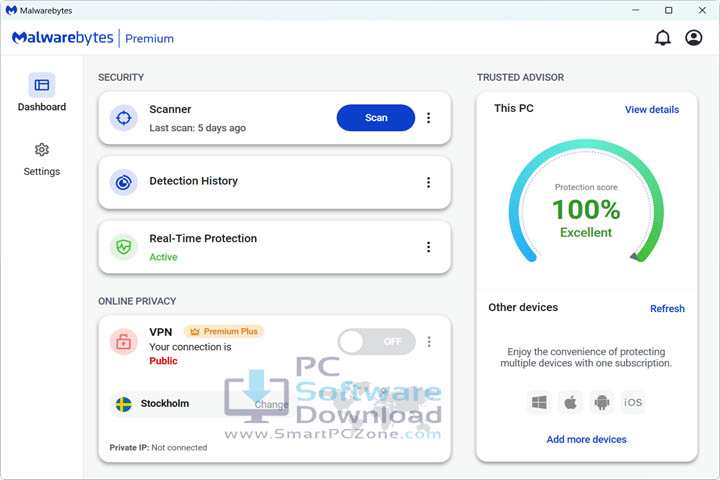Click Add more devices link
Screen dimensions: 720x480
click(586, 440)
